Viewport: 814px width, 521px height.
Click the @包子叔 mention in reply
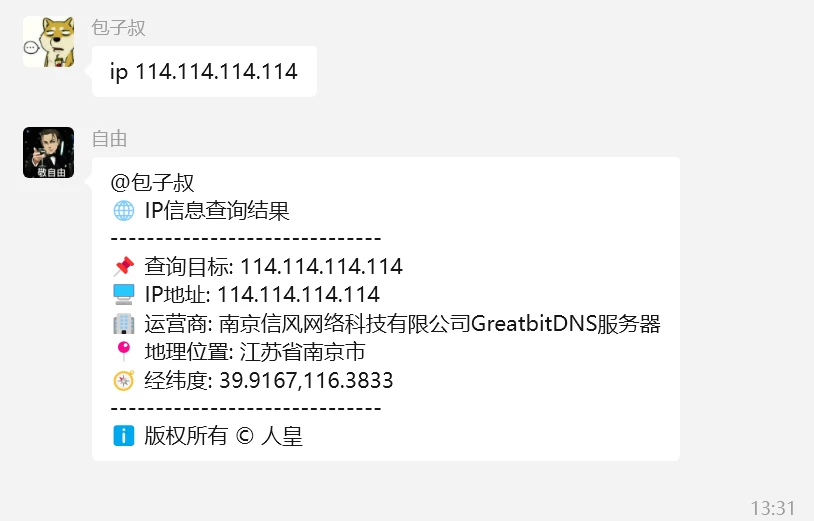coord(152,183)
